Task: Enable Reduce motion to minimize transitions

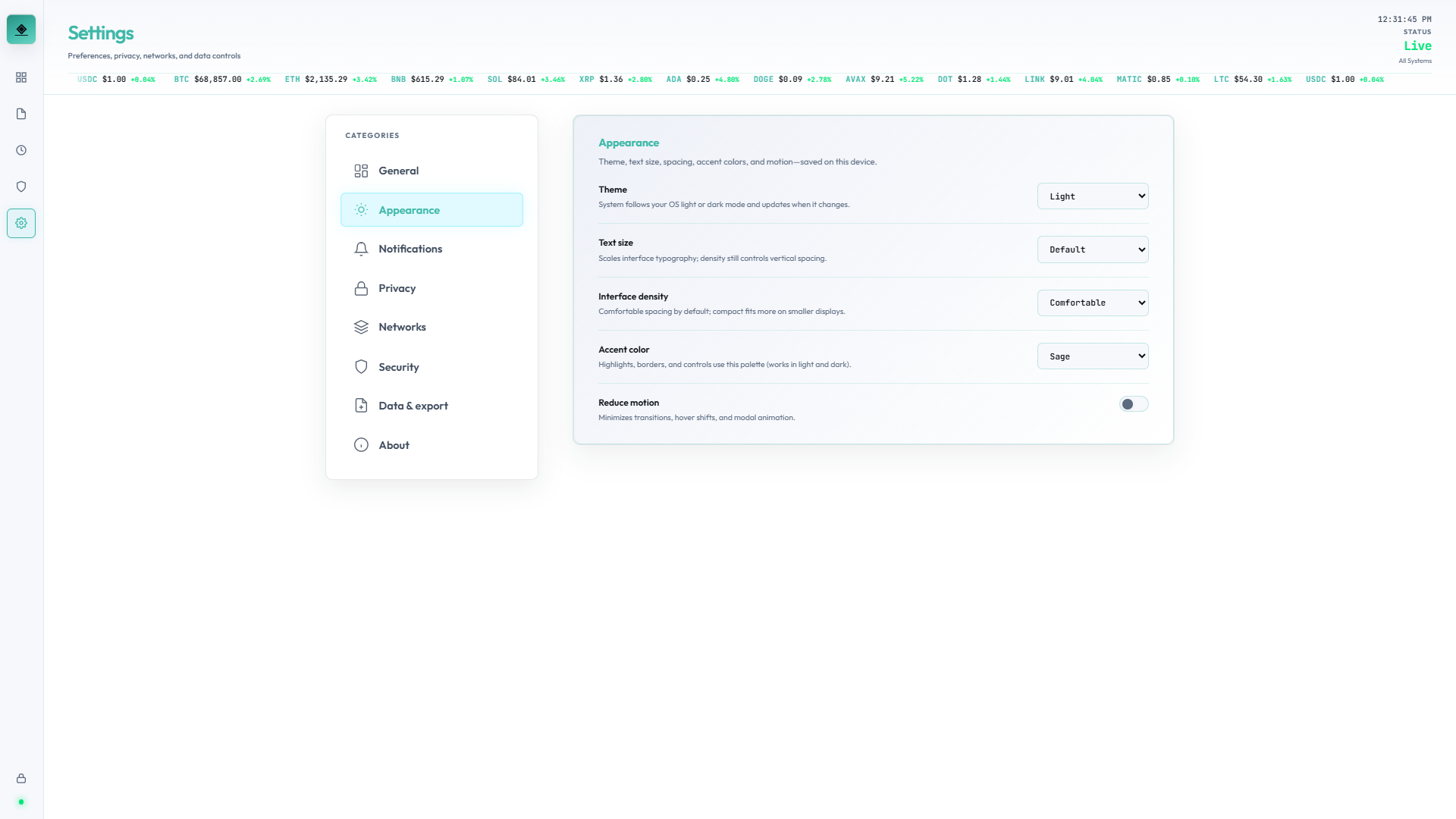Action: click(1133, 403)
